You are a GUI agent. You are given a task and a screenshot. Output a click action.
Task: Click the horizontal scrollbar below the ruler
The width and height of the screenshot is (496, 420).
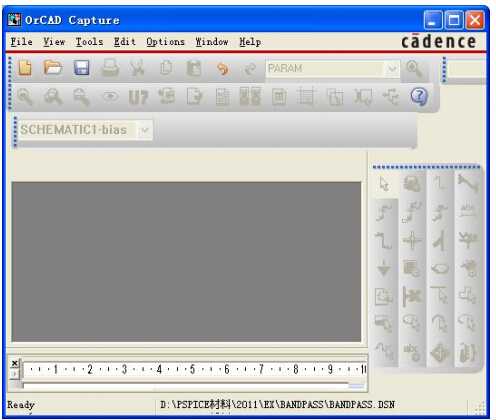click(194, 386)
